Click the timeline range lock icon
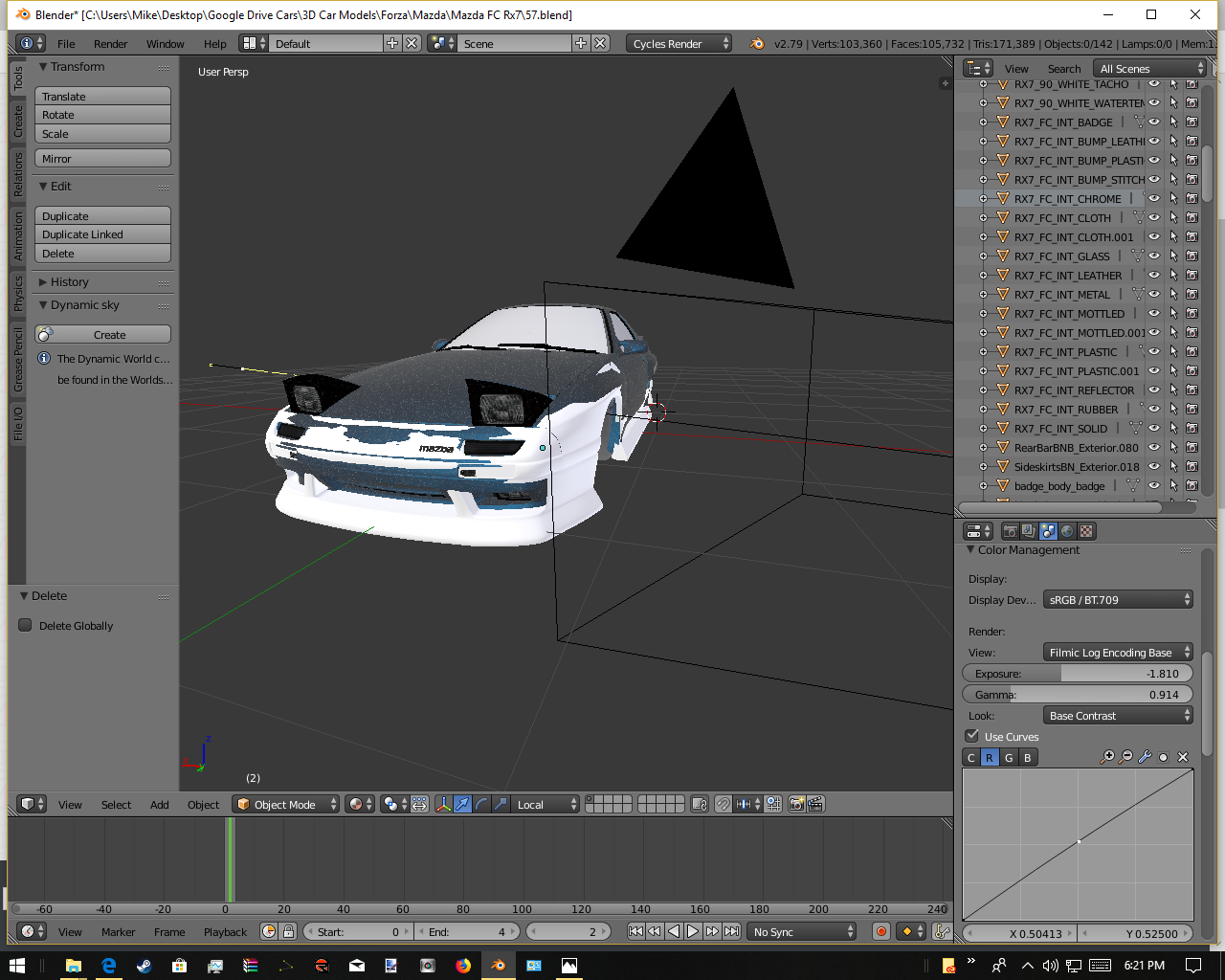This screenshot has height=980, width=1225. pos(288,931)
